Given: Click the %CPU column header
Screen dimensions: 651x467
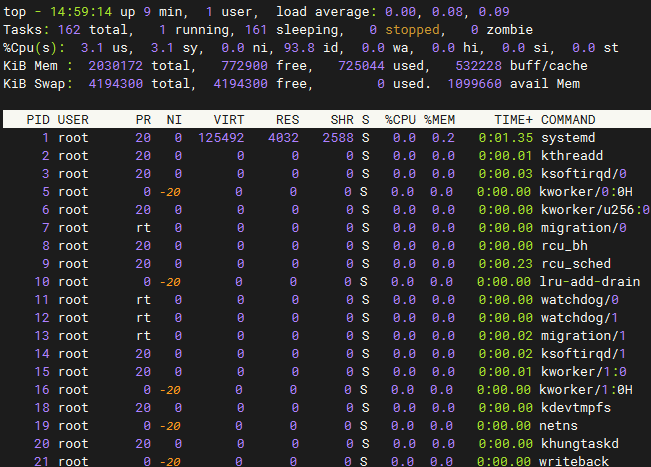Looking at the screenshot, I should (400, 120).
